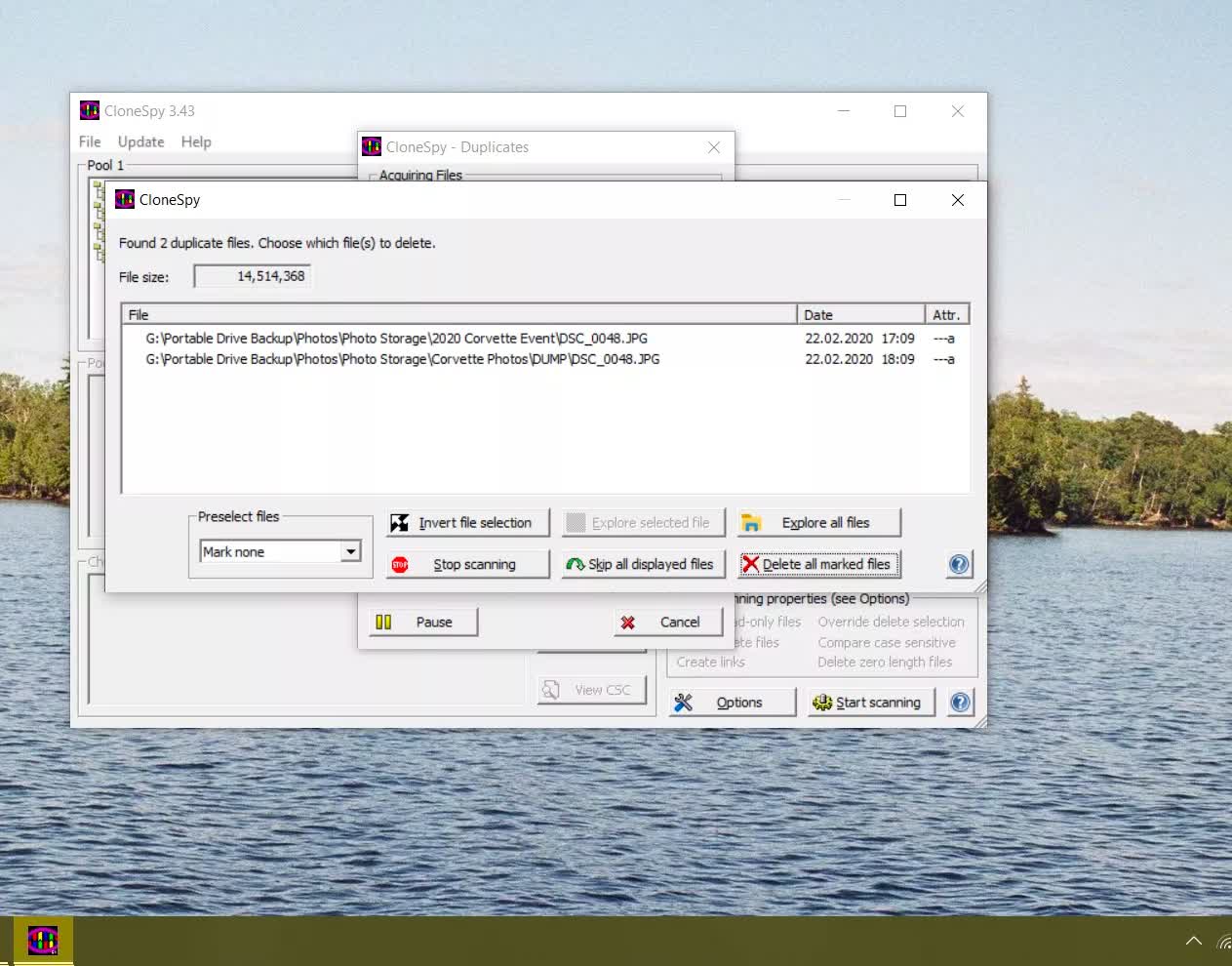Select the 2020 Corvette Event DSC_0048.JPG row
The height and width of the screenshot is (966, 1232).
coord(396,339)
